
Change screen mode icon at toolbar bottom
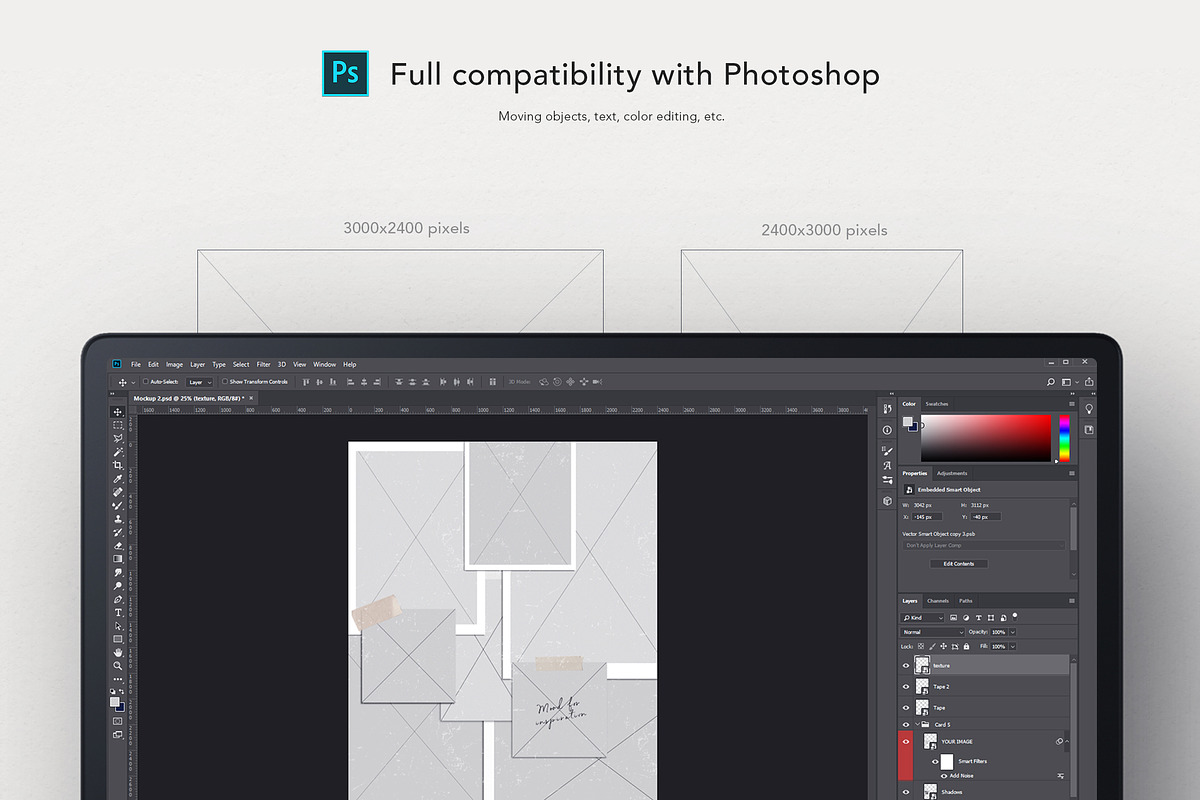[118, 735]
